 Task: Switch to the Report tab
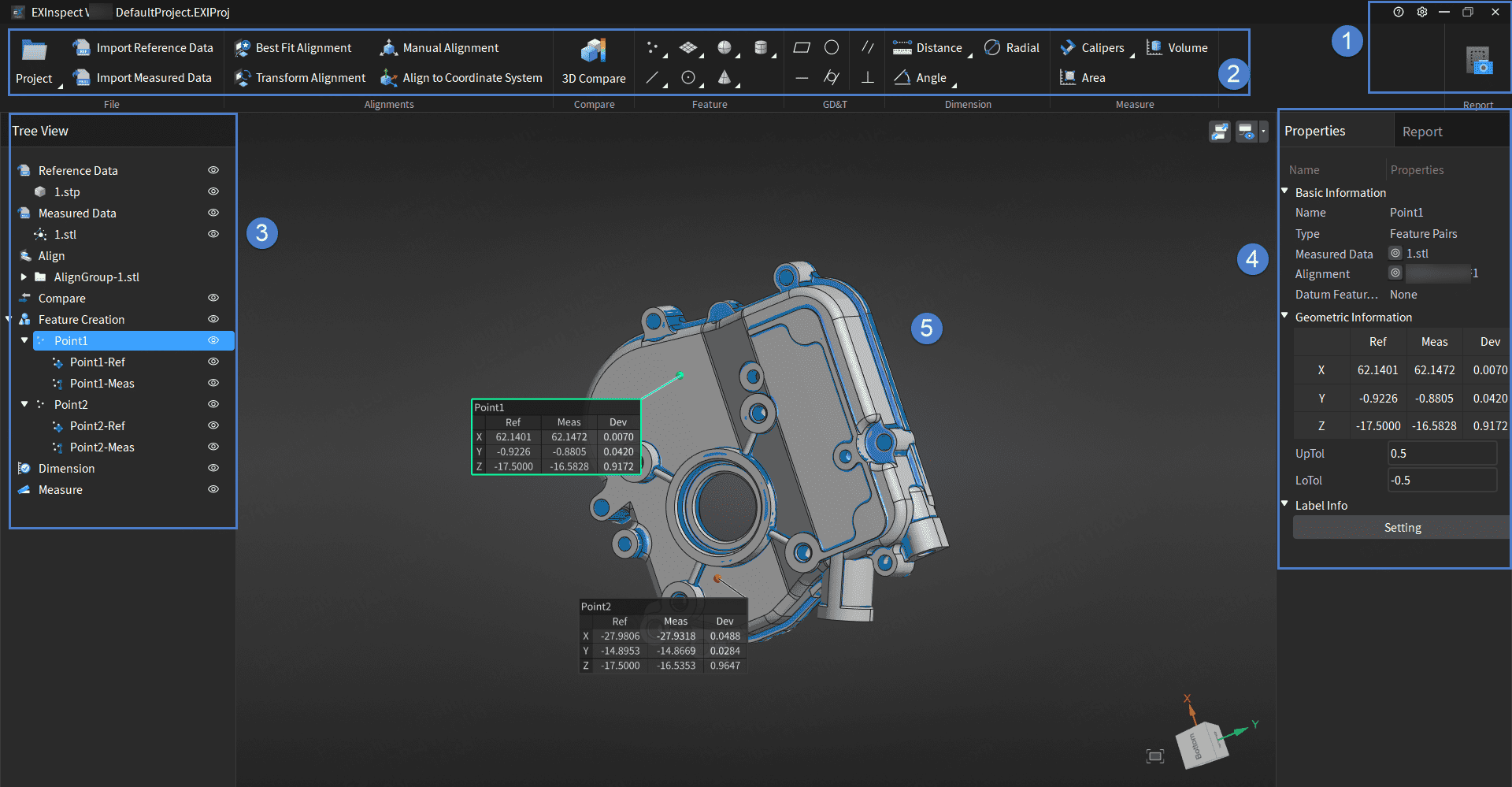(1422, 132)
